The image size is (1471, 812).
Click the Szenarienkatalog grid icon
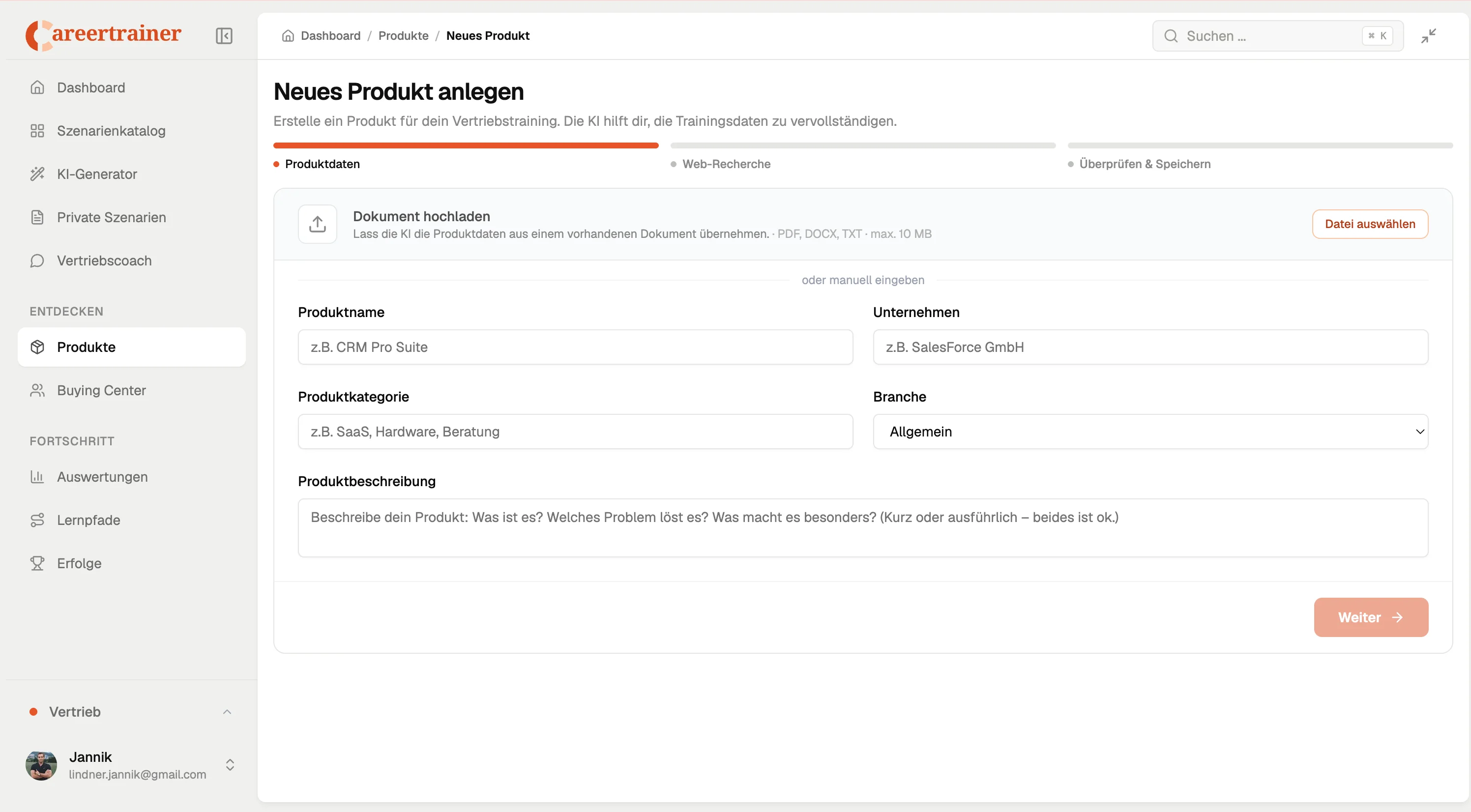pyautogui.click(x=37, y=131)
